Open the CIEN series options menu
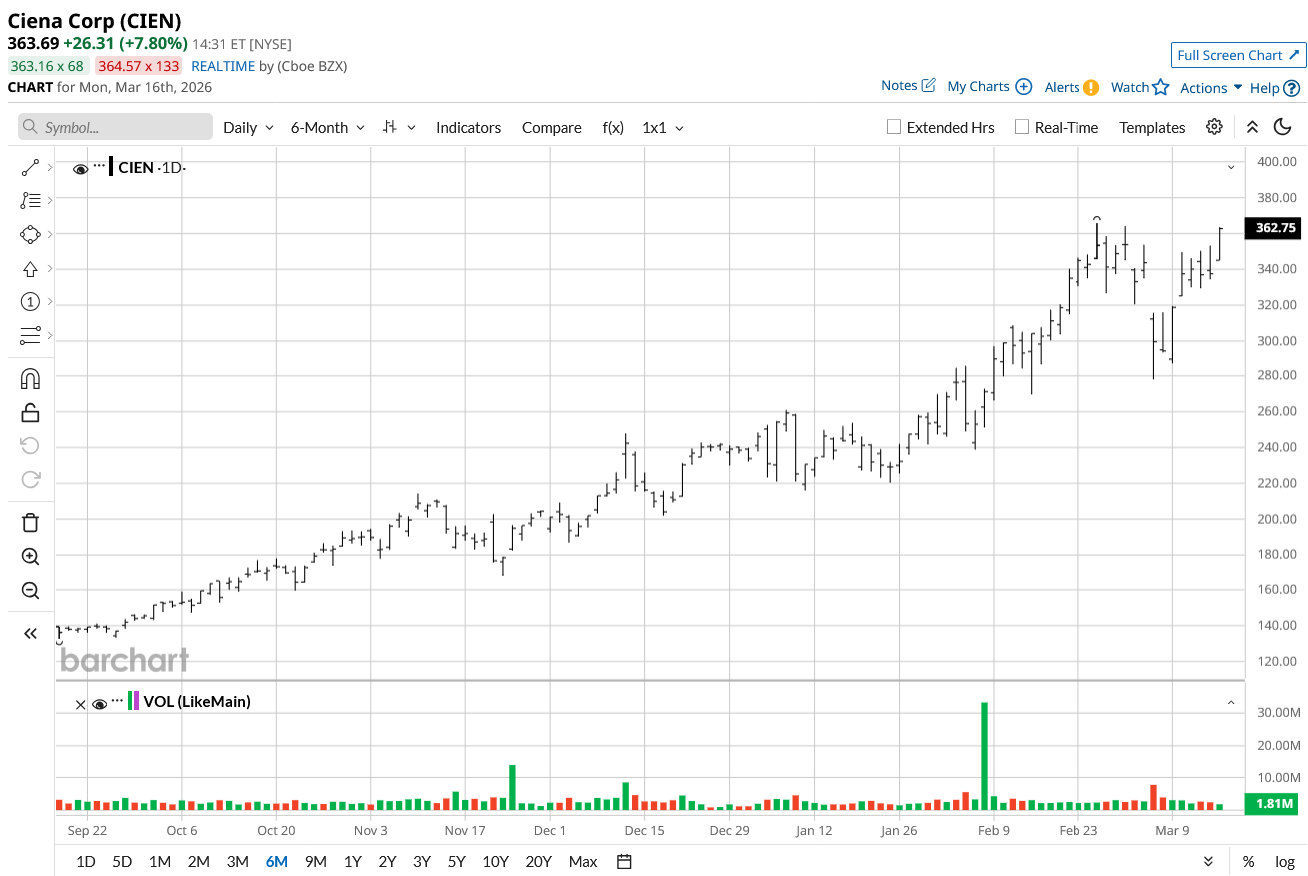This screenshot has height=876, width=1308. click(x=99, y=166)
